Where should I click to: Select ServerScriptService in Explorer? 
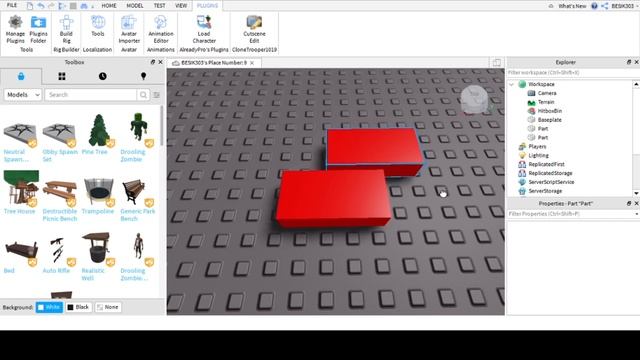[x=551, y=182]
